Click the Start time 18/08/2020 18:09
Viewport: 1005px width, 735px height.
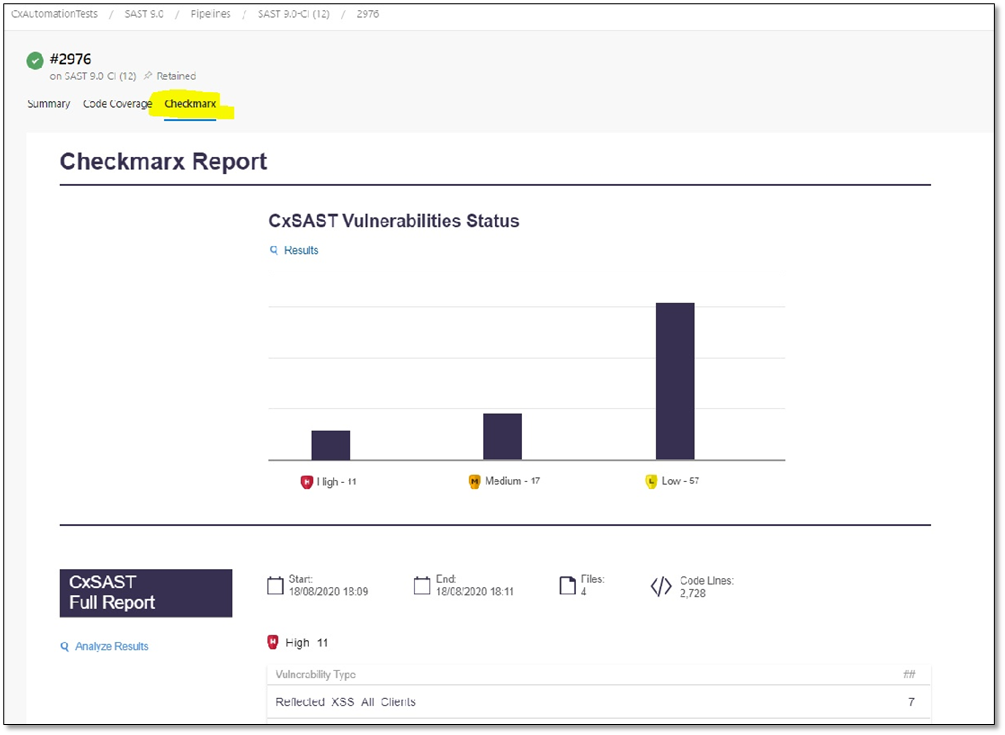pyautogui.click(x=328, y=591)
